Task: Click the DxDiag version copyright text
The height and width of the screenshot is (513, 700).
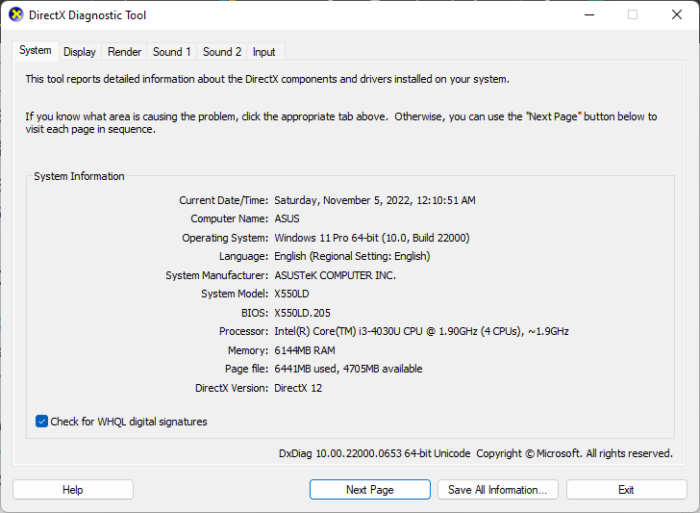Action: (475, 454)
